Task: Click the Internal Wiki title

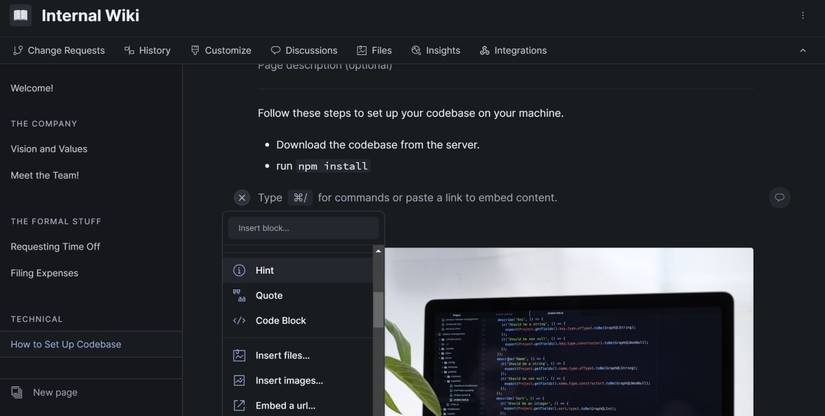Action: [90, 16]
